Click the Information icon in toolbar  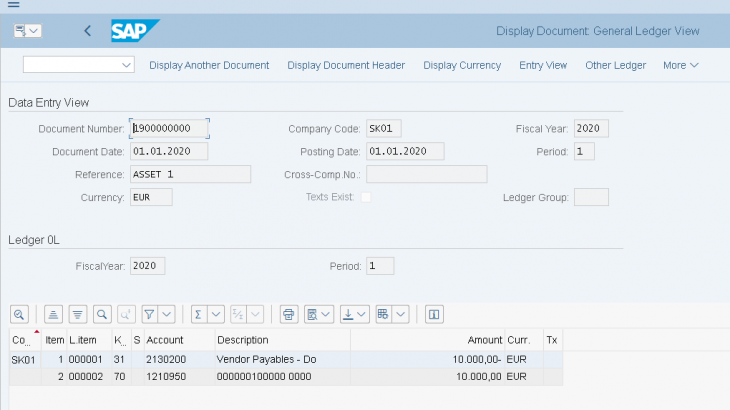434,315
